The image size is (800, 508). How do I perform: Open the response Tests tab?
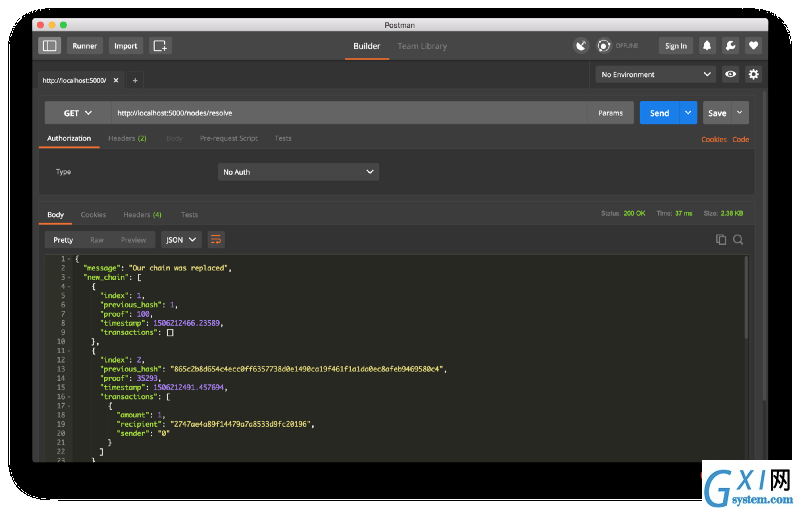coord(189,215)
